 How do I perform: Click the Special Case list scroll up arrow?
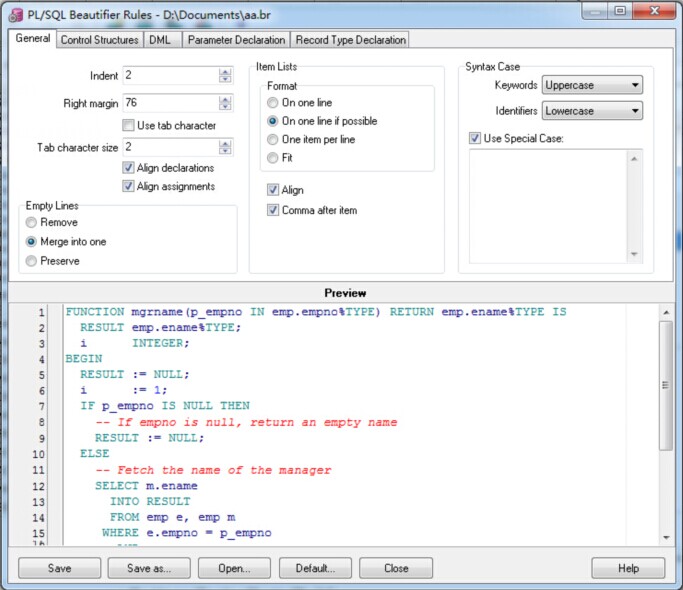click(634, 159)
